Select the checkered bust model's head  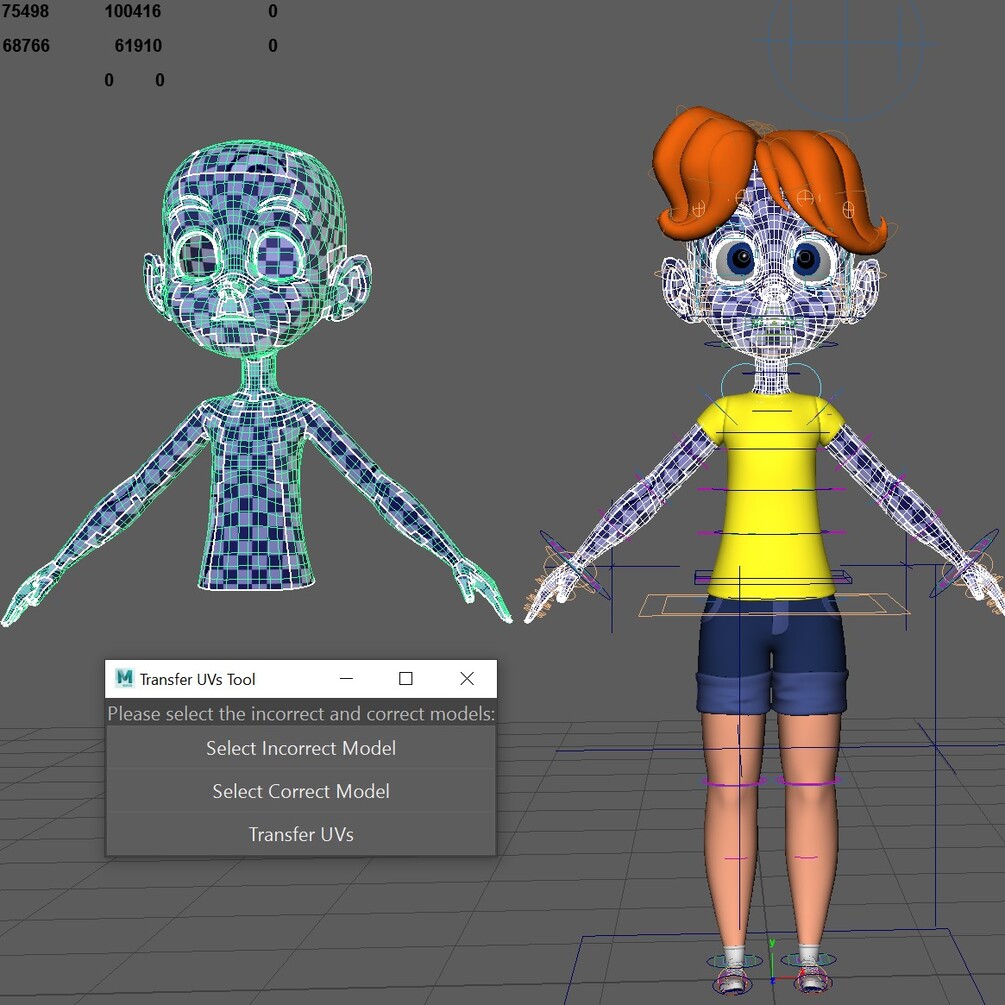coord(256,250)
